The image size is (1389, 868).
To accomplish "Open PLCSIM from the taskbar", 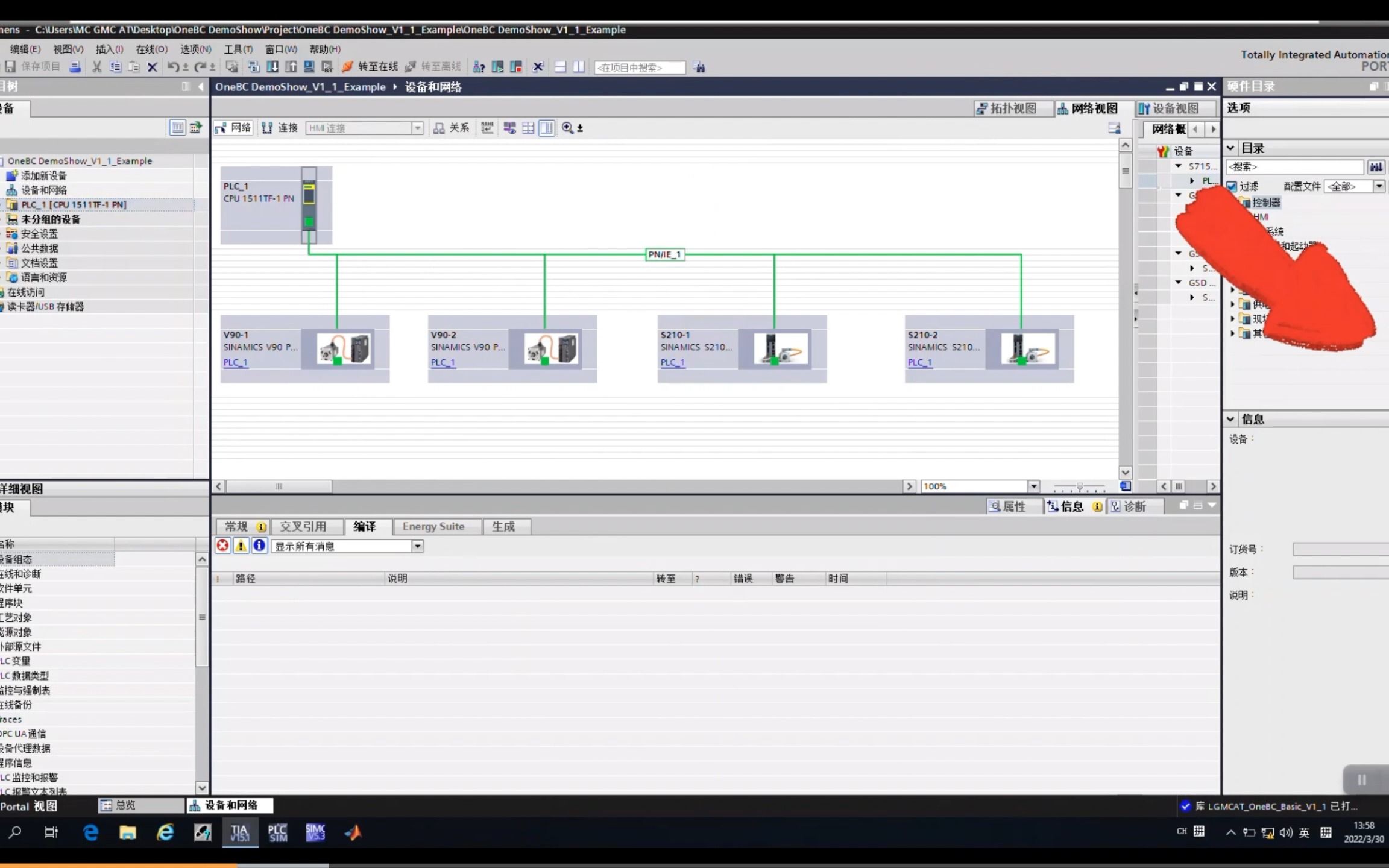I will (x=277, y=833).
